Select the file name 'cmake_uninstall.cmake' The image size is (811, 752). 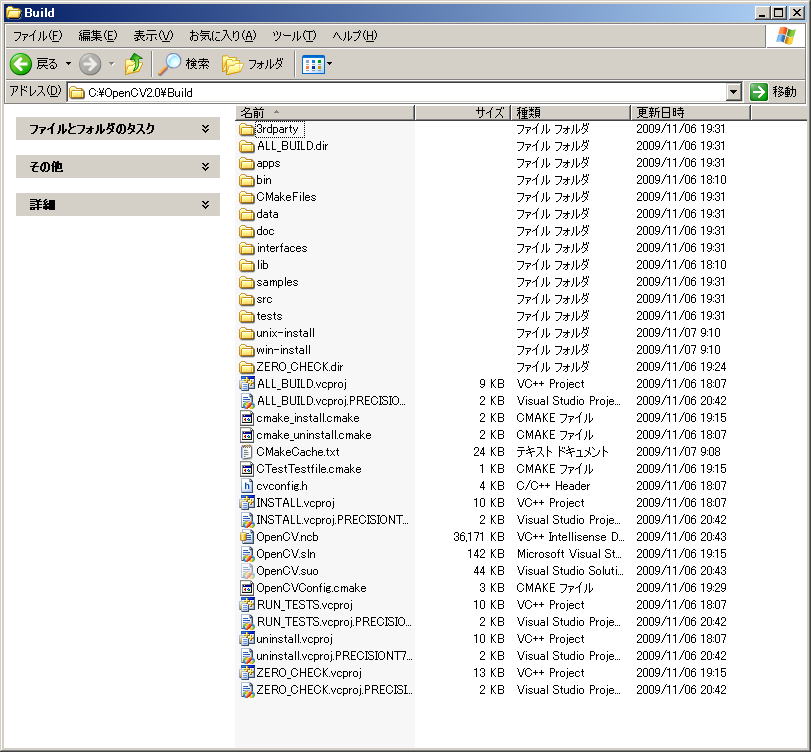click(x=314, y=435)
